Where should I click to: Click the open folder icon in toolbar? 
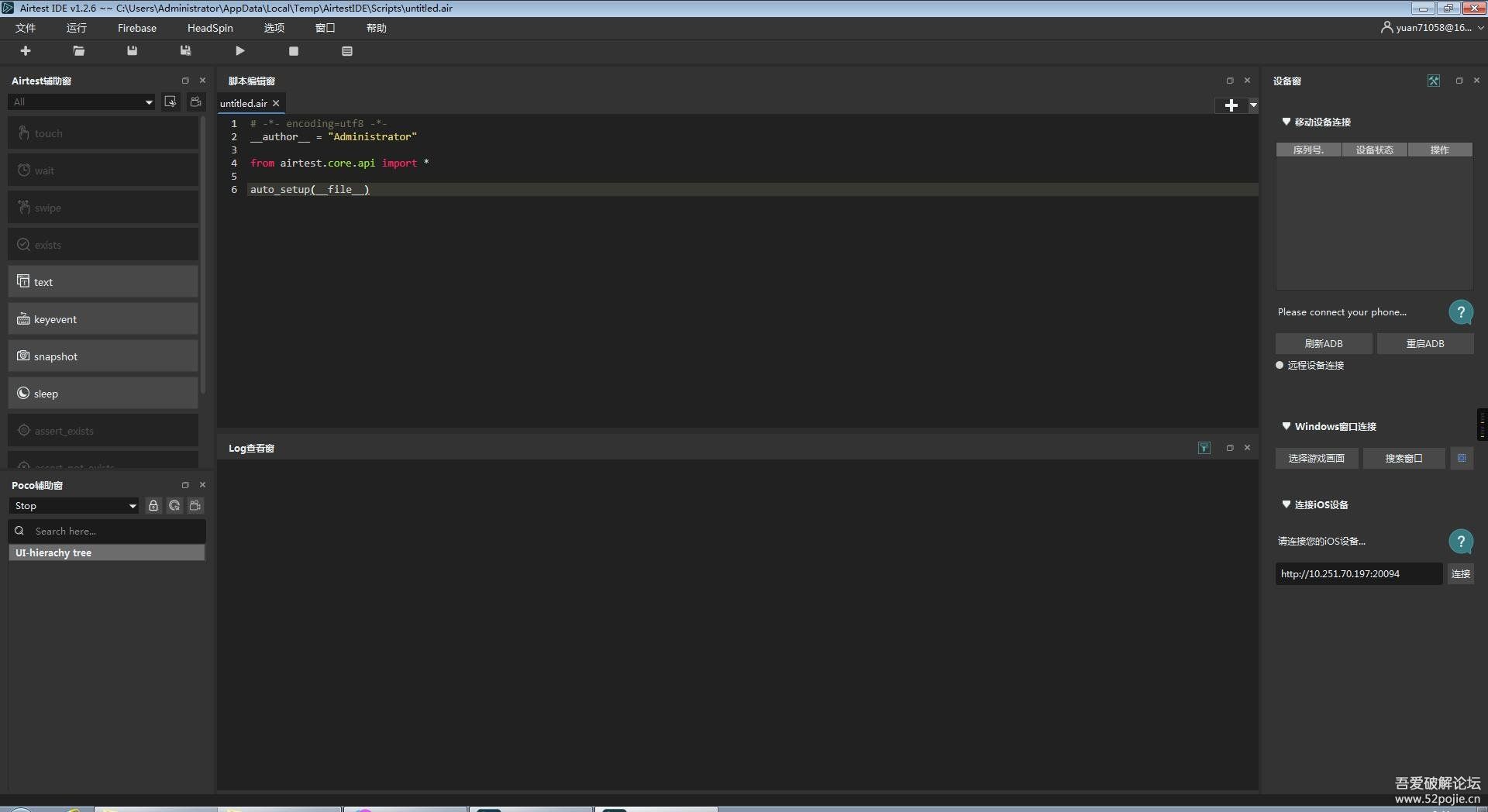[x=78, y=51]
